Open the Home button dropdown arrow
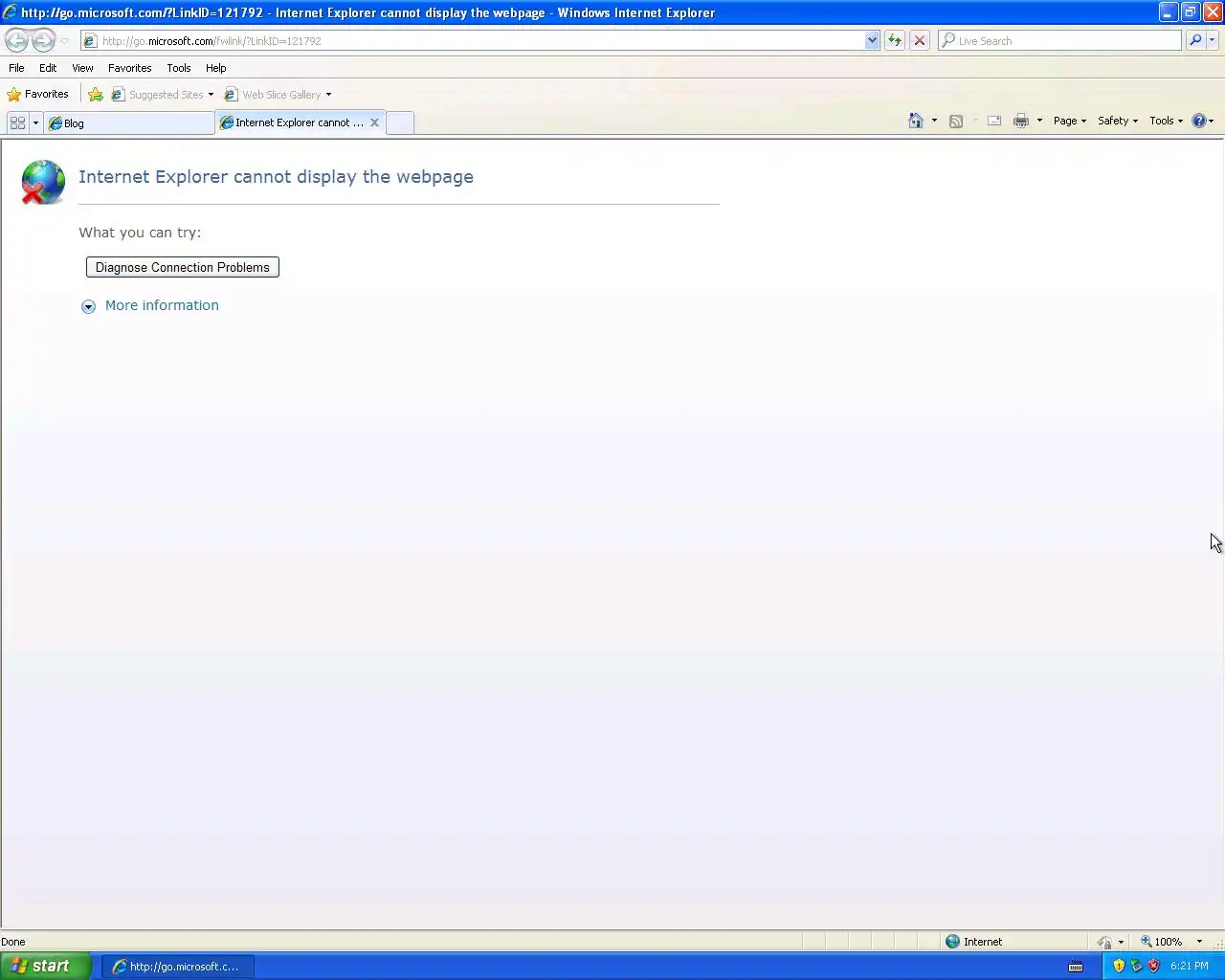The height and width of the screenshot is (980, 1225). (x=934, y=121)
